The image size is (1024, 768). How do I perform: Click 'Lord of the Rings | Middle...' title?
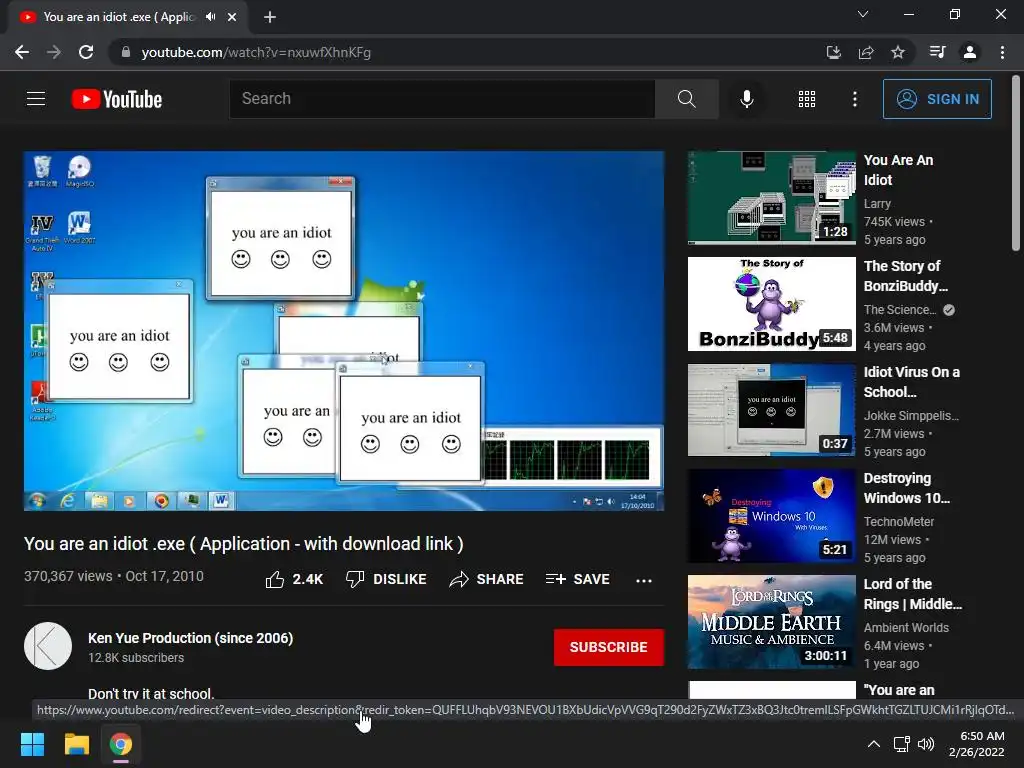coord(912,594)
